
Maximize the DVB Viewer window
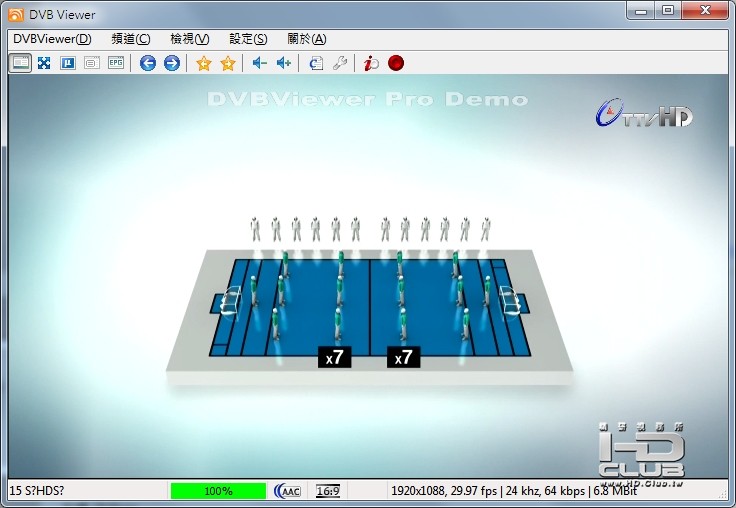(x=667, y=10)
